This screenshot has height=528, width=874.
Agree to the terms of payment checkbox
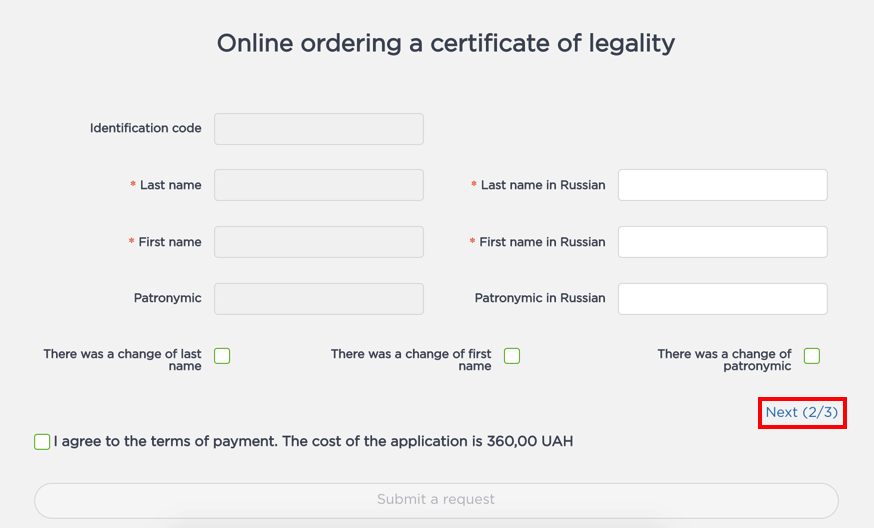click(x=42, y=442)
